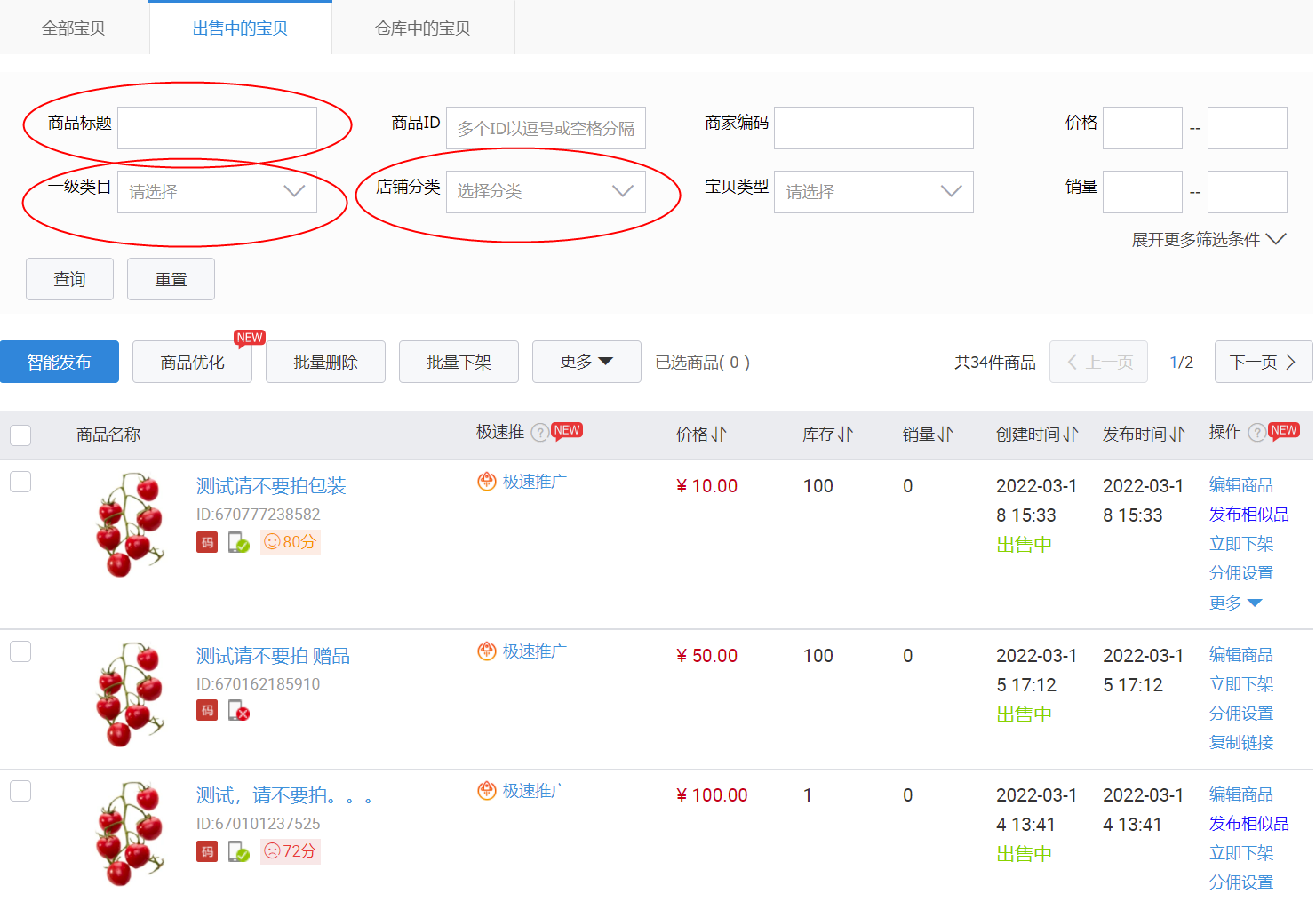1316x902 pixels.
Task: Click the price sort arrows icon
Action: click(x=719, y=435)
